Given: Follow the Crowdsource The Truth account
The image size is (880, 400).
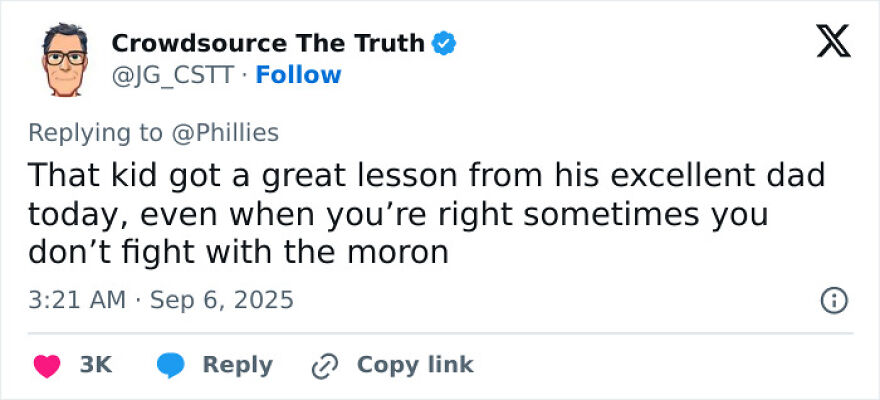Looking at the screenshot, I should tap(298, 75).
